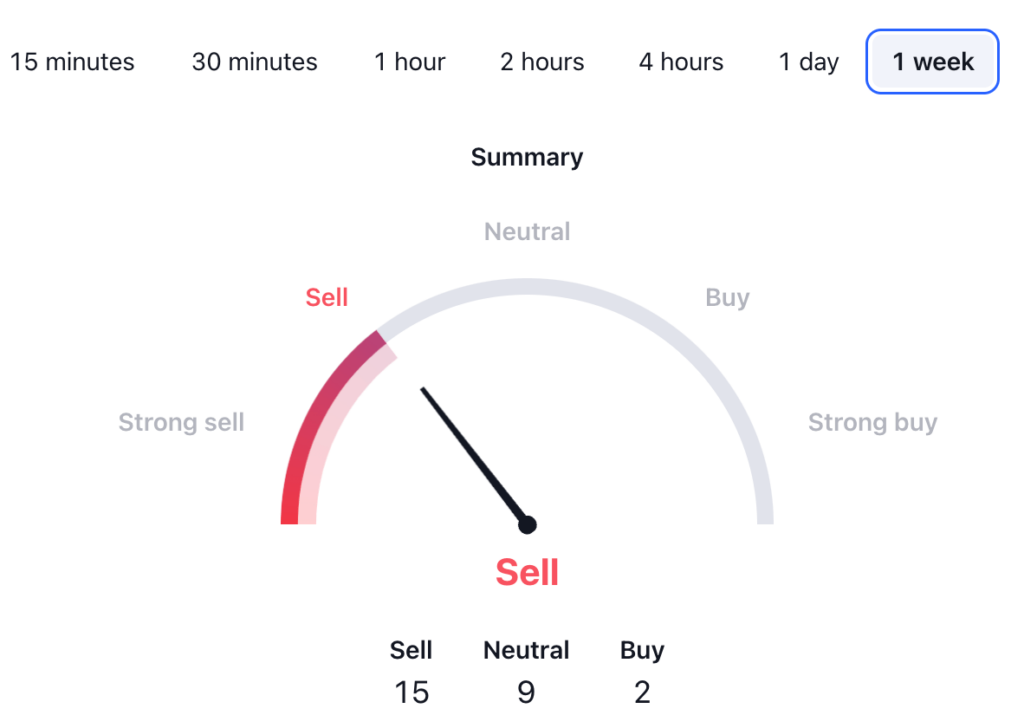Screen dimensions: 1024x728
Task: Select the 15 minutes timeframe tab
Action: 72,62
